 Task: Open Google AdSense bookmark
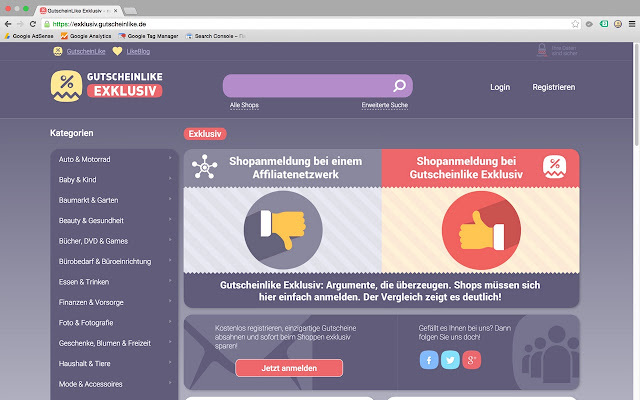pos(29,36)
